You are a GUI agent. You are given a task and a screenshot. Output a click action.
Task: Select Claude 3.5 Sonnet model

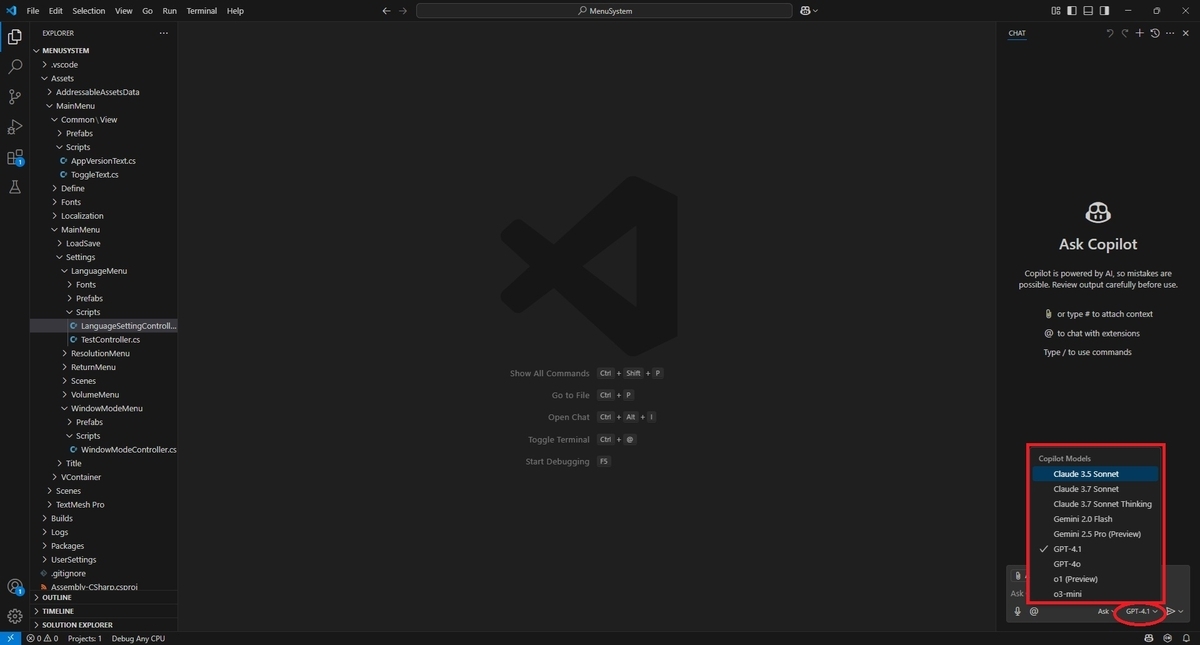pos(1095,474)
